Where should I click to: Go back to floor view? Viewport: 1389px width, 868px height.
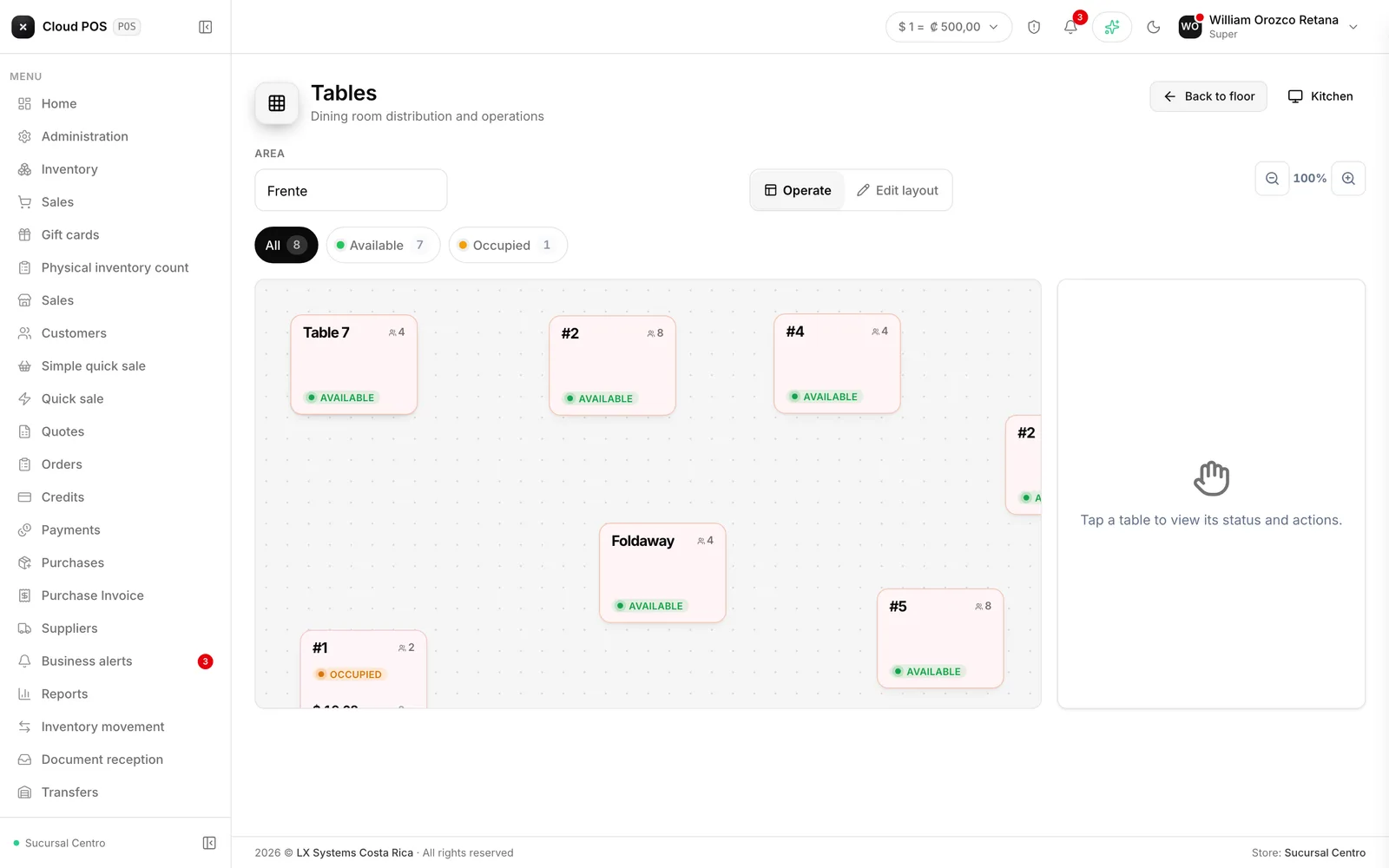coord(1208,96)
